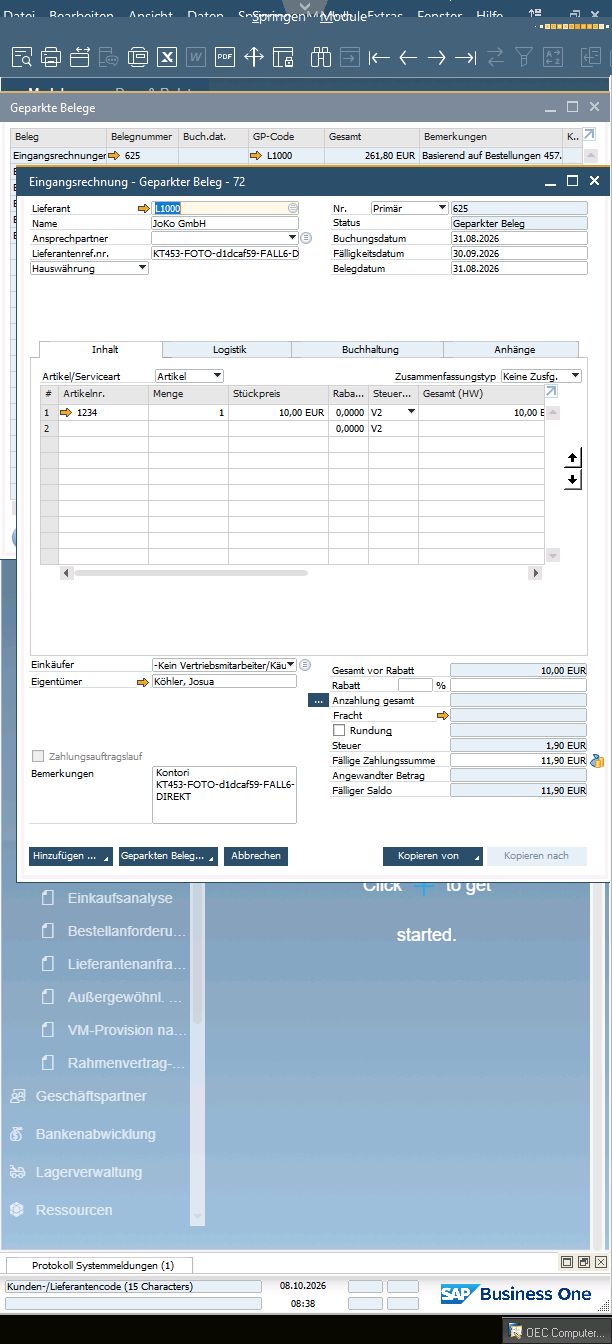Open the Module menu
This screenshot has height=1344, width=612.
point(343,17)
